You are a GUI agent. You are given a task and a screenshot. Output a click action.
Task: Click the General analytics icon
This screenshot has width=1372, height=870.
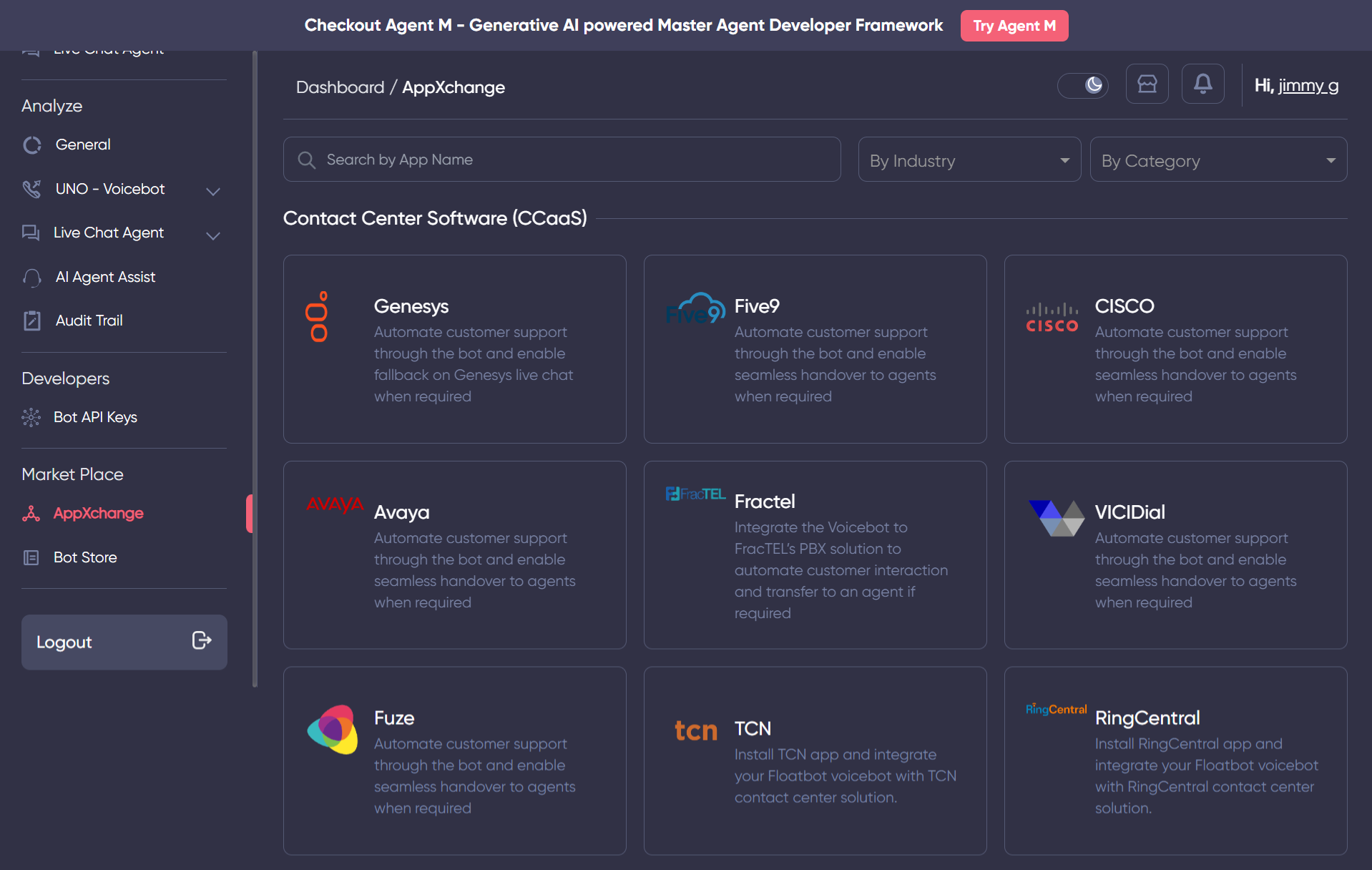tap(32, 145)
